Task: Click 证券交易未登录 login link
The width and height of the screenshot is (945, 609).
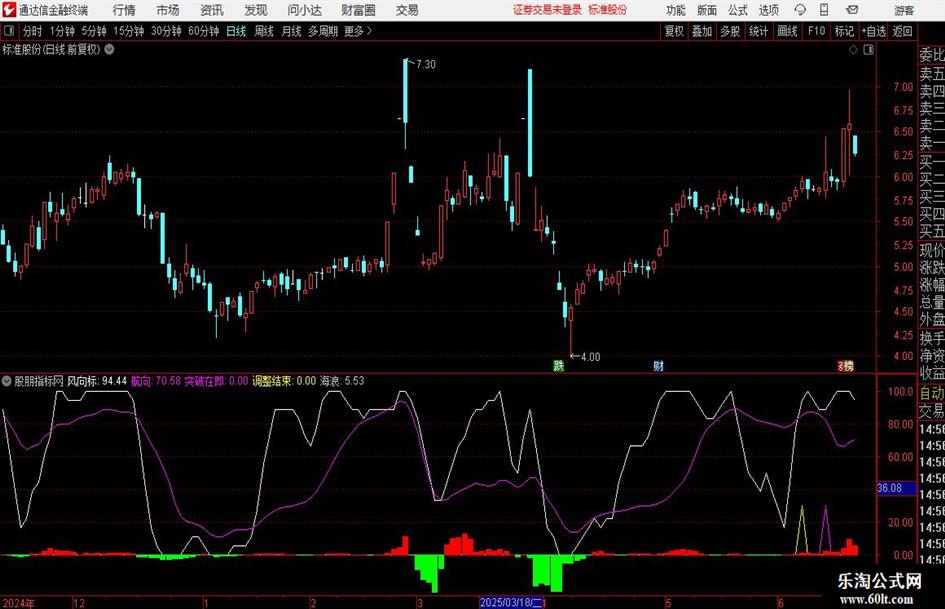Action: pyautogui.click(x=548, y=10)
